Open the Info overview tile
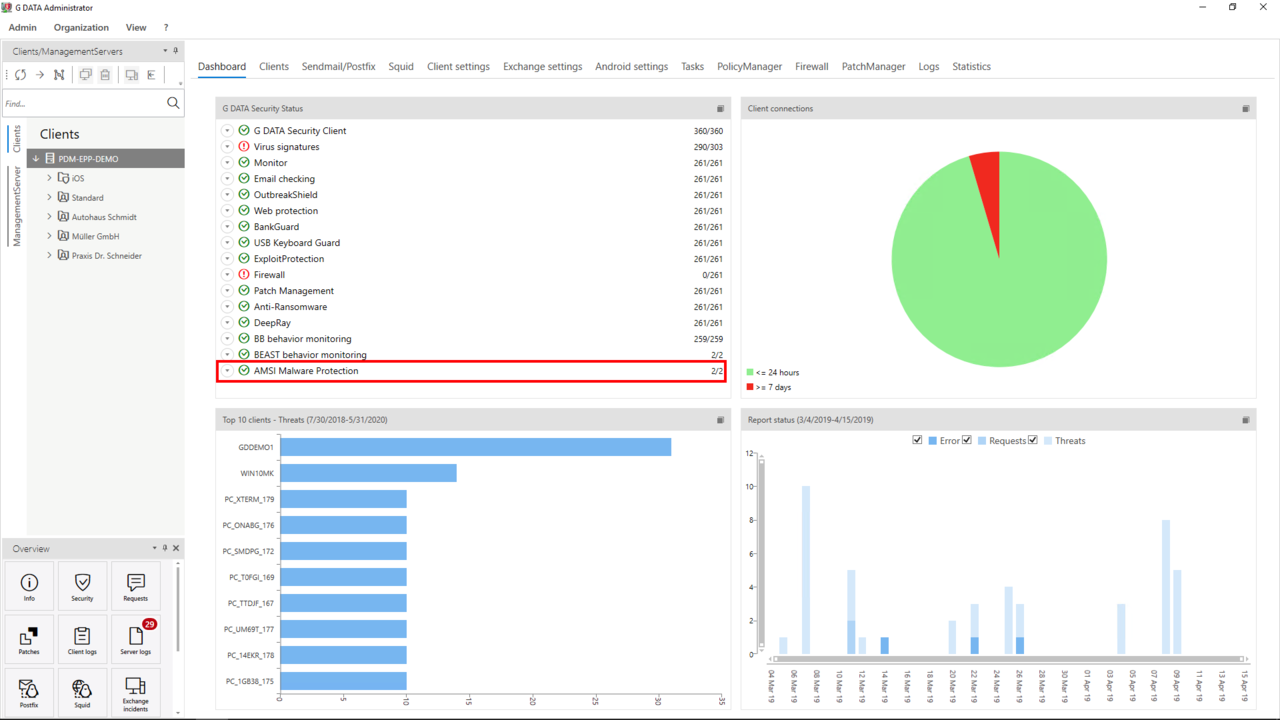The width and height of the screenshot is (1280, 720). pyautogui.click(x=29, y=588)
